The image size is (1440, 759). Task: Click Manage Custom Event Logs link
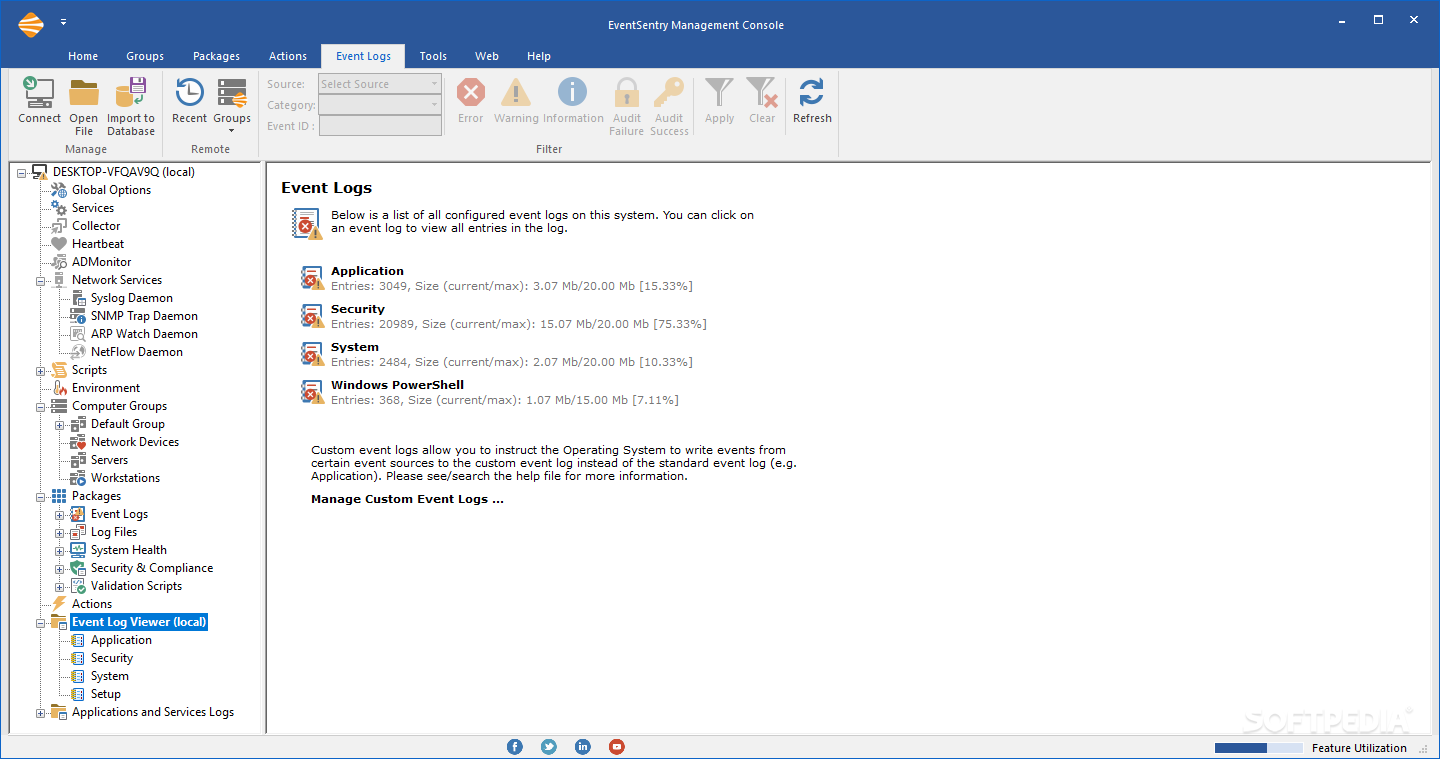pyautogui.click(x=407, y=499)
